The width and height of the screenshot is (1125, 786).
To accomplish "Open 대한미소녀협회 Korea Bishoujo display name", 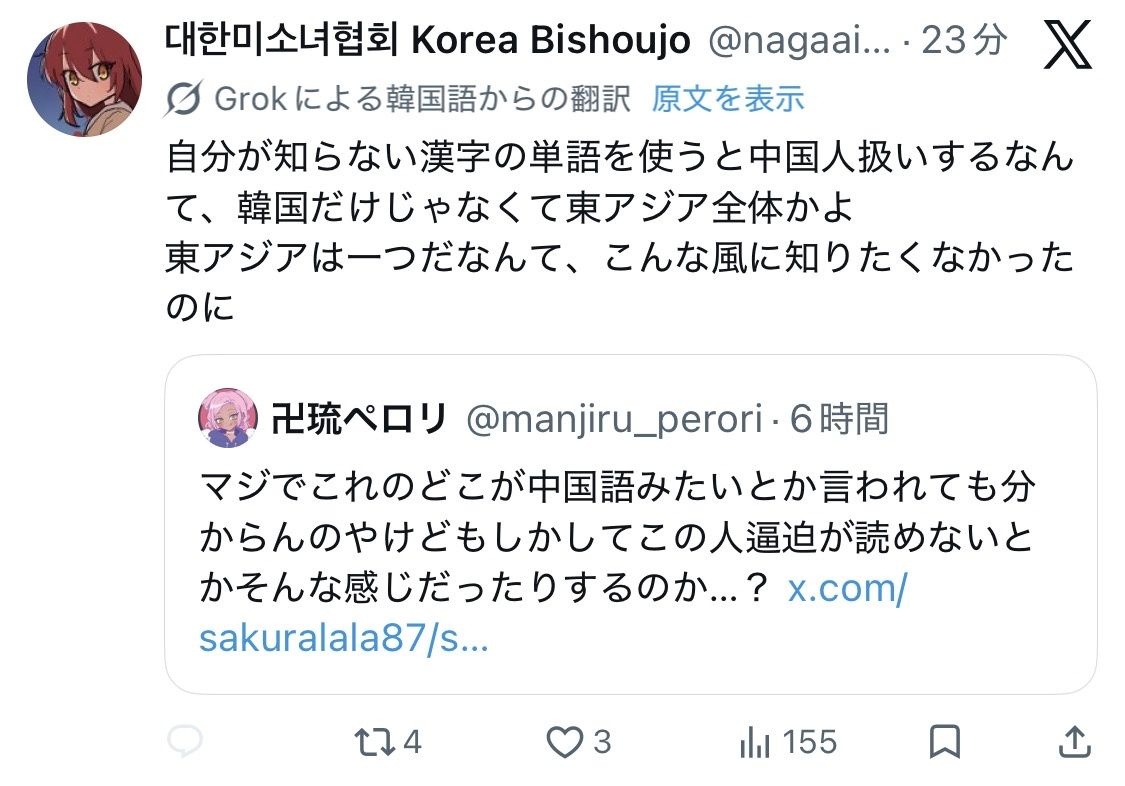I will click(x=427, y=41).
